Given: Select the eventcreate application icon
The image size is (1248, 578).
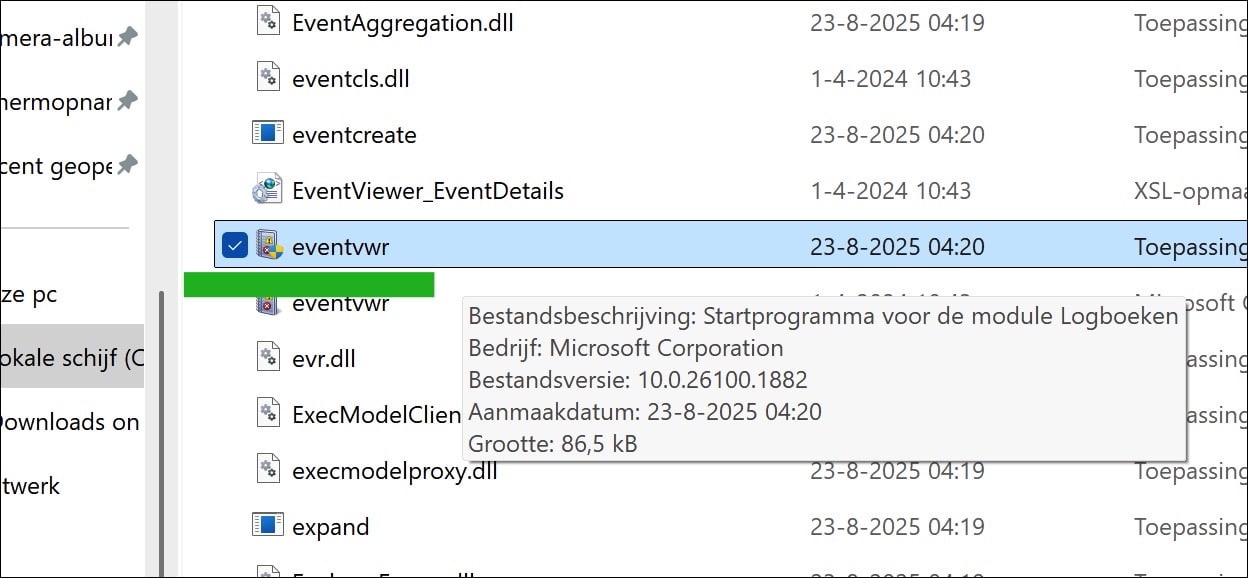Looking at the screenshot, I should point(267,134).
